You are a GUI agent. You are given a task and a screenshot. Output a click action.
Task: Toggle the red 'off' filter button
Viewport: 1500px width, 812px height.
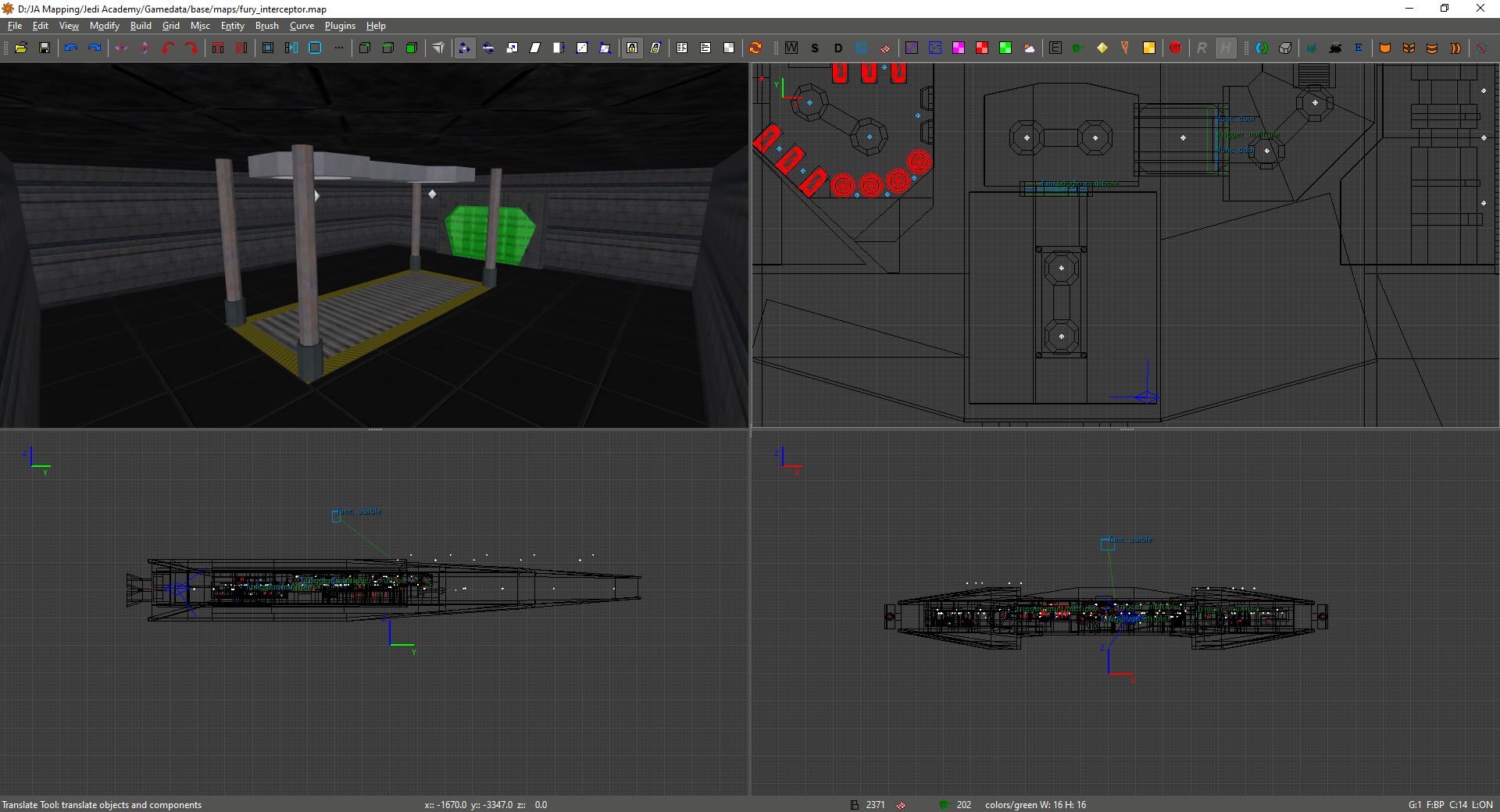tap(1175, 48)
